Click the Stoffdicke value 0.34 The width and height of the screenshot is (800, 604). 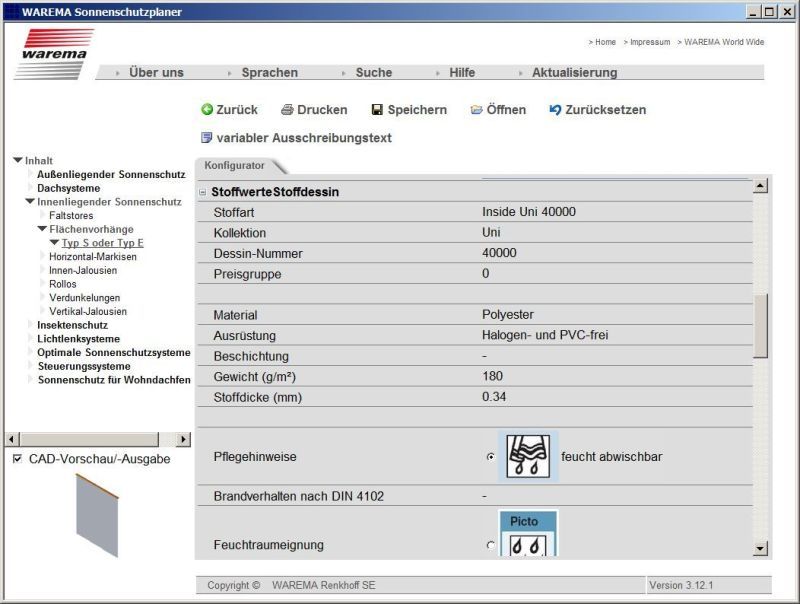[494, 396]
